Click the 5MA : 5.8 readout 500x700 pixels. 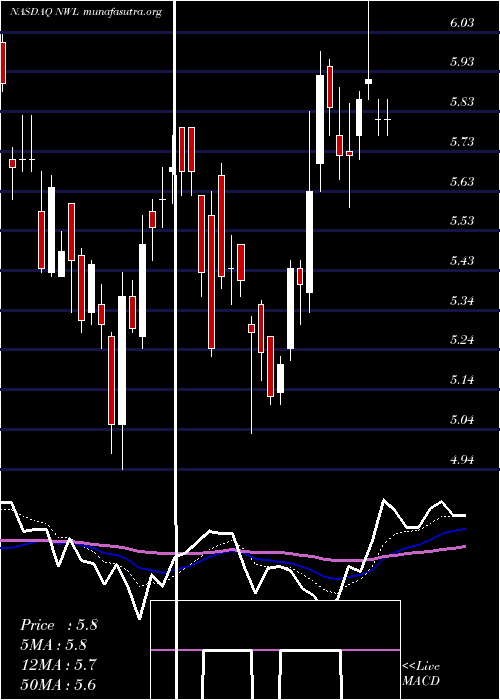(x=54, y=645)
